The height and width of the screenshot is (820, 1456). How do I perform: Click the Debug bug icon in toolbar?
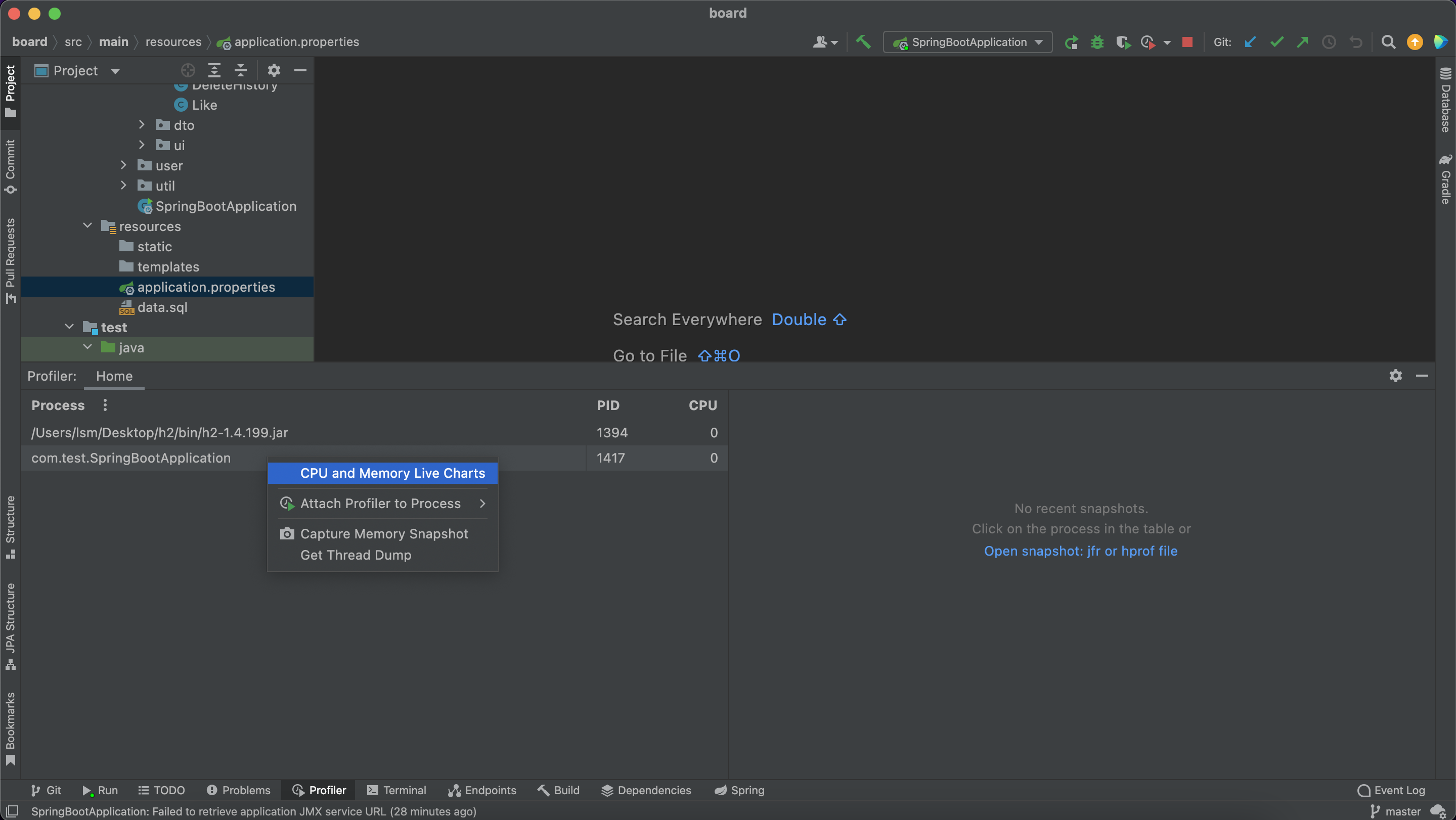[x=1097, y=42]
